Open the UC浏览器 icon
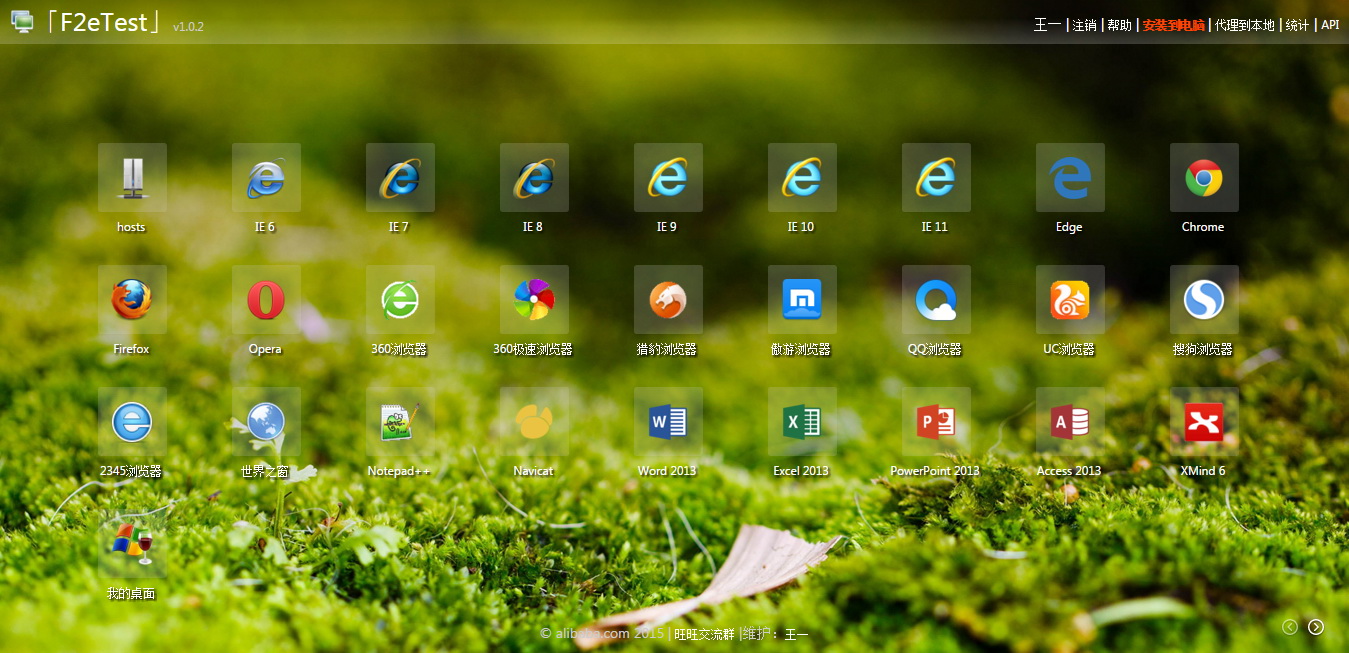 click(x=1070, y=300)
